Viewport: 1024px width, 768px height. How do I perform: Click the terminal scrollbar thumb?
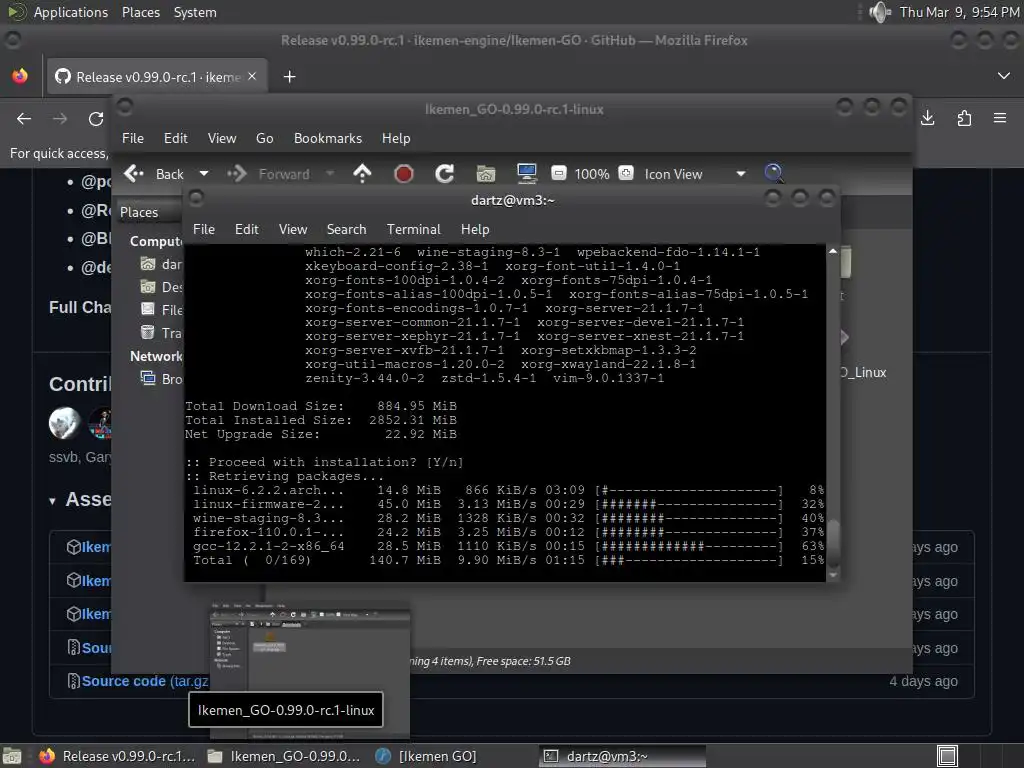pos(833,544)
